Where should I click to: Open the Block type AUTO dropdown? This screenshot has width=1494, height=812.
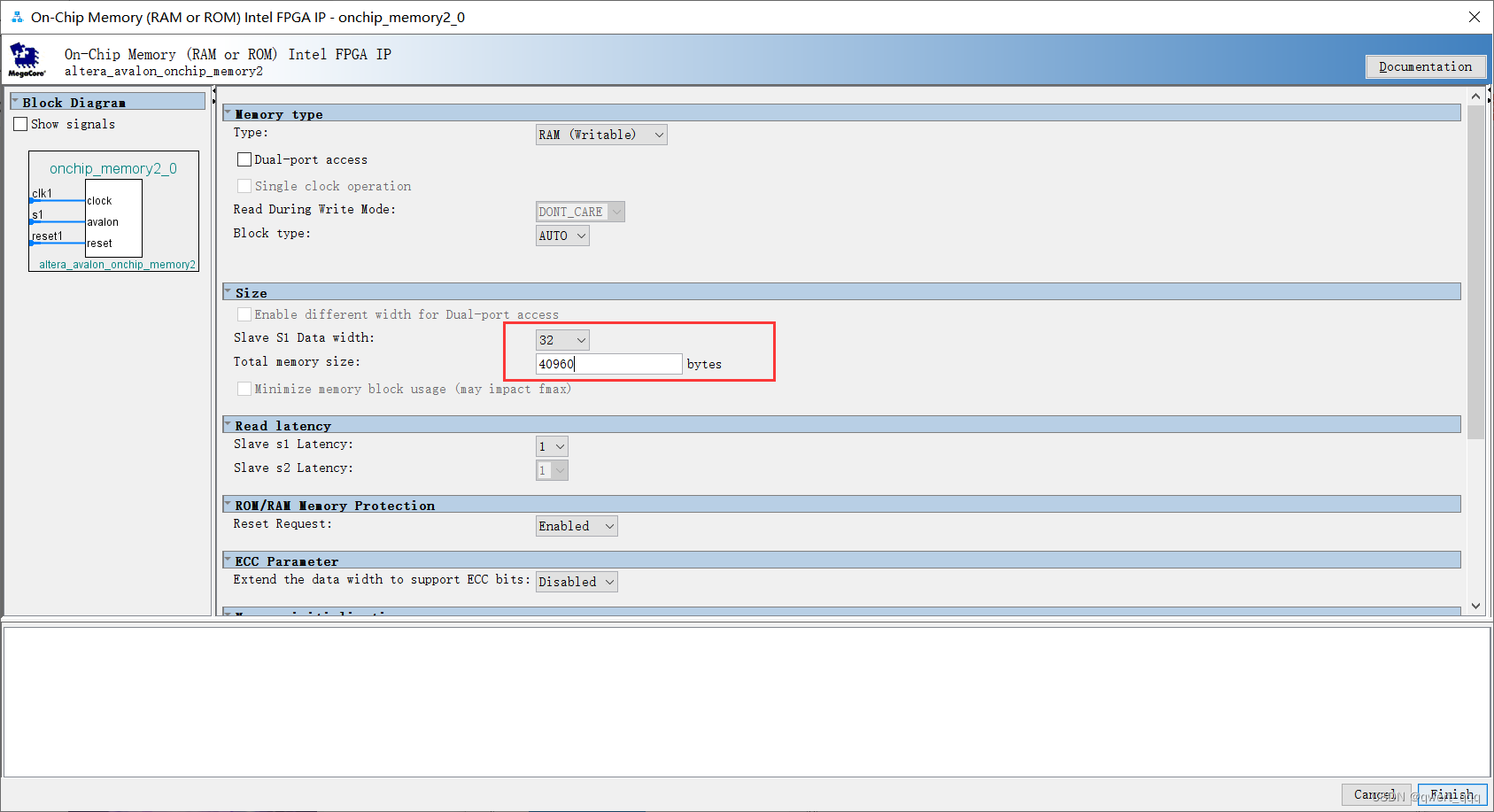pos(562,236)
